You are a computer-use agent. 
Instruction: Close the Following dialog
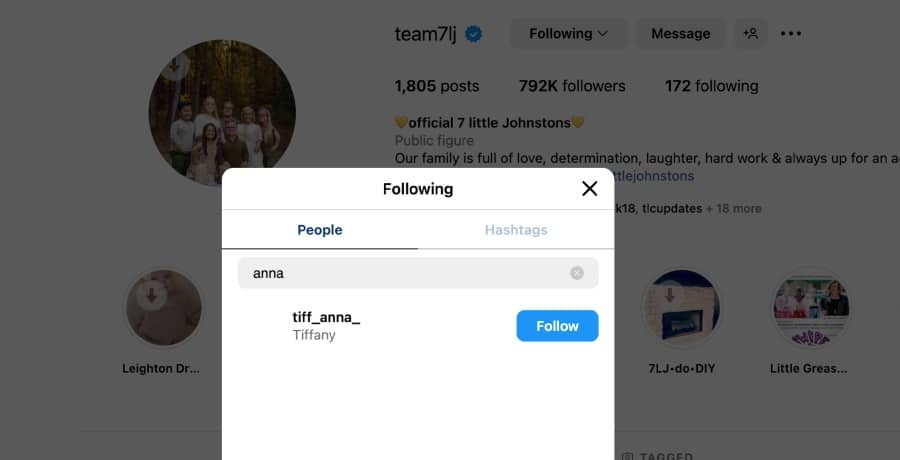pos(589,189)
